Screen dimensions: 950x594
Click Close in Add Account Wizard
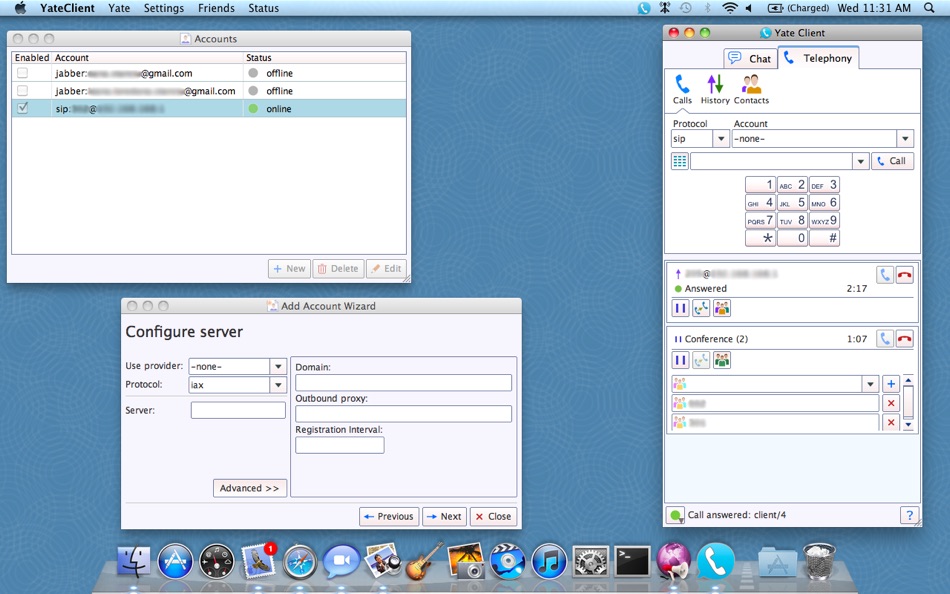493,516
